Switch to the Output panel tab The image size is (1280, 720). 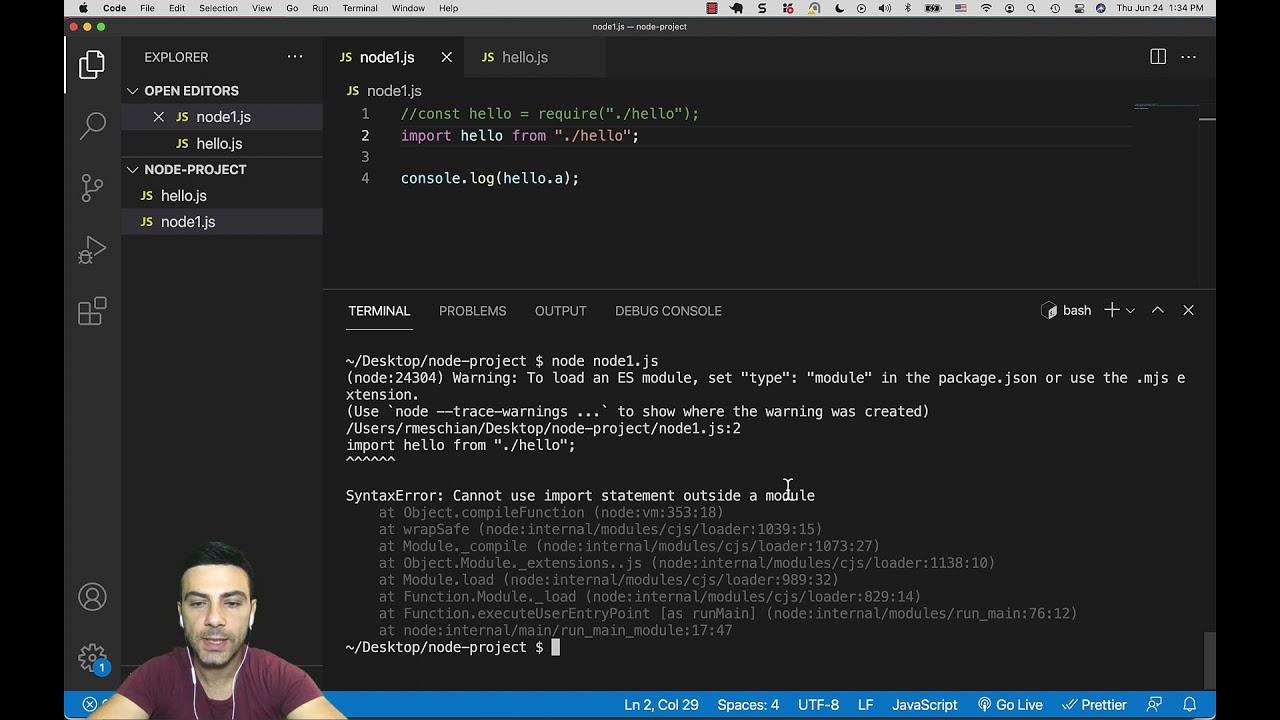(560, 311)
